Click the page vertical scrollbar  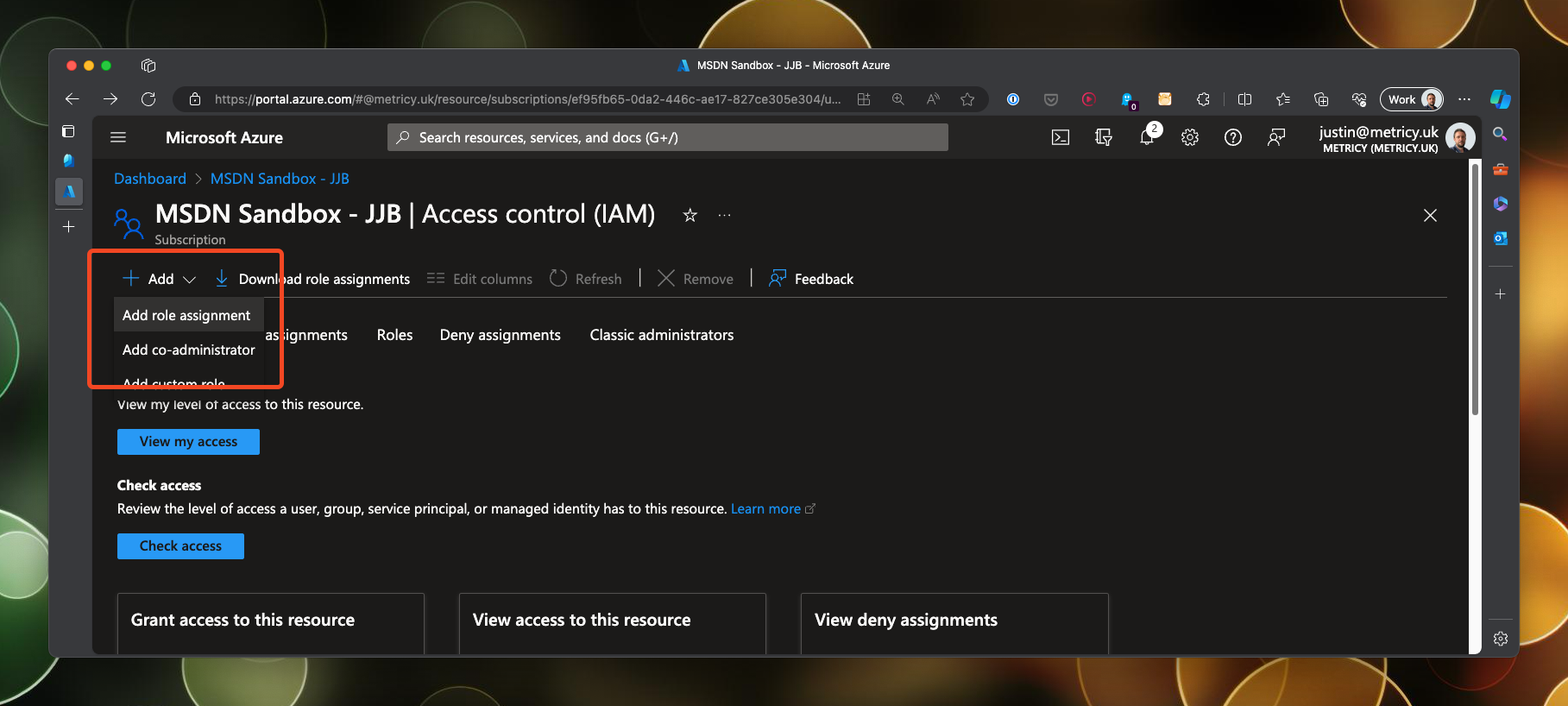[1475, 288]
